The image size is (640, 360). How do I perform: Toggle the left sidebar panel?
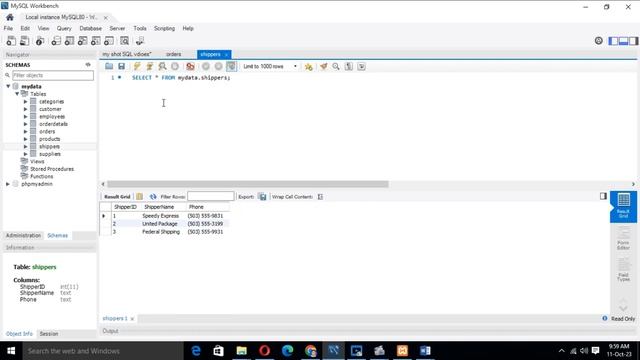coord(613,41)
